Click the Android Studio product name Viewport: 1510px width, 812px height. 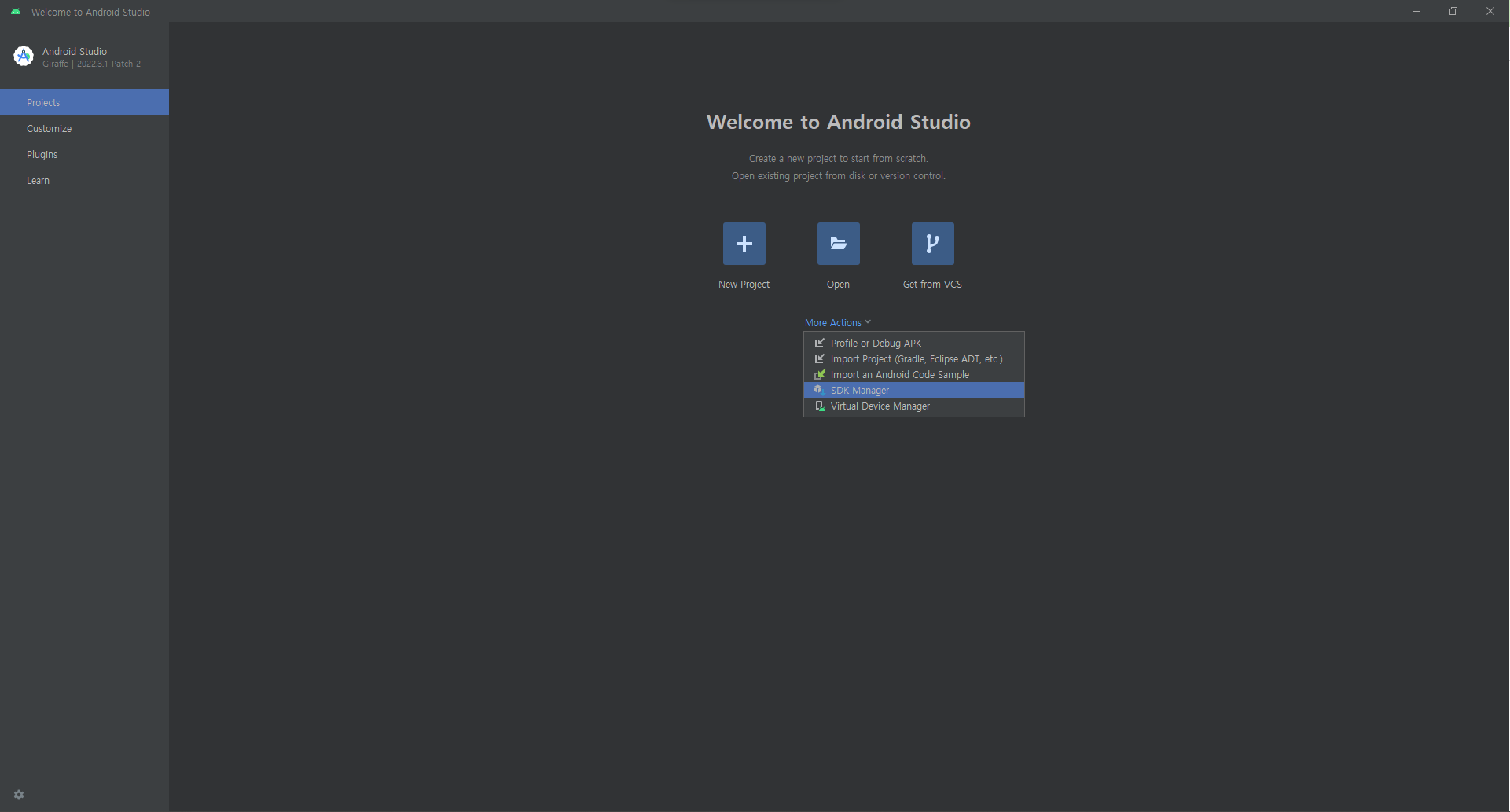75,51
